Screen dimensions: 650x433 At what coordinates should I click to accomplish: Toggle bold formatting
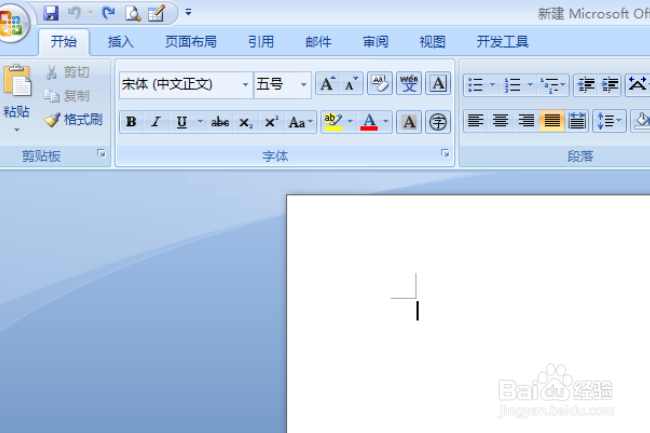pyautogui.click(x=131, y=122)
